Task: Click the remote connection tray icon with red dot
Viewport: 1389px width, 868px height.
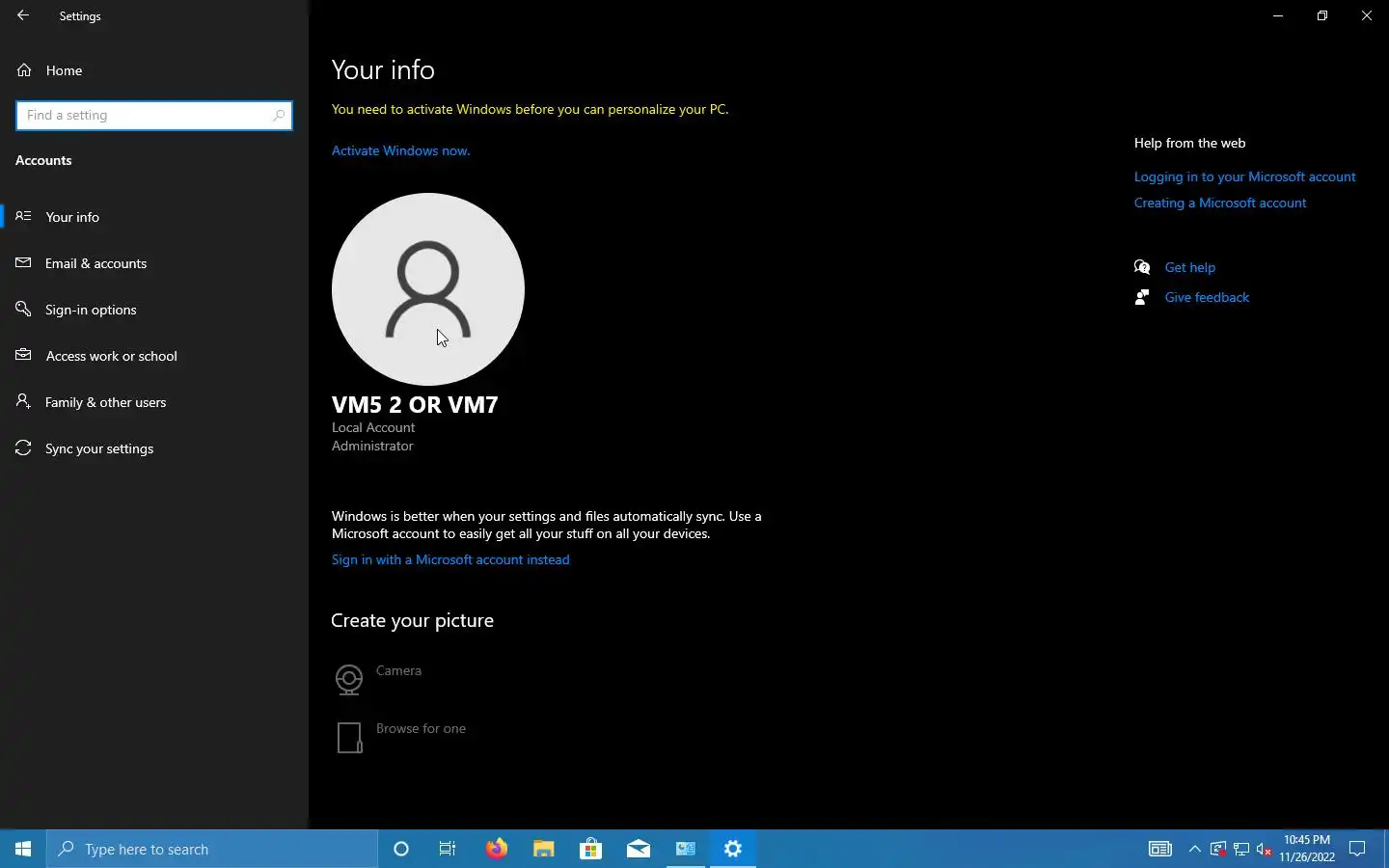Action: coord(1218,849)
